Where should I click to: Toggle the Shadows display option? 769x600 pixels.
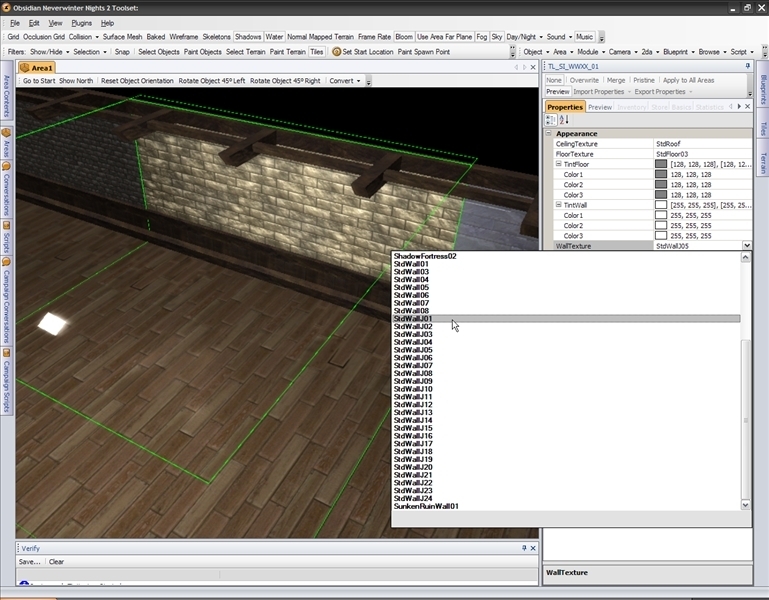(x=248, y=37)
